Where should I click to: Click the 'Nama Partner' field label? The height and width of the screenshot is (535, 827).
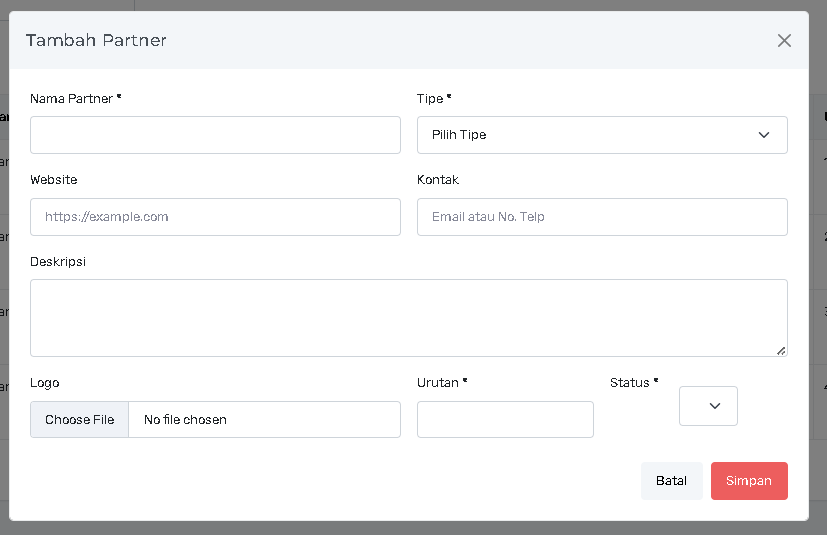pyautogui.click(x=75, y=98)
